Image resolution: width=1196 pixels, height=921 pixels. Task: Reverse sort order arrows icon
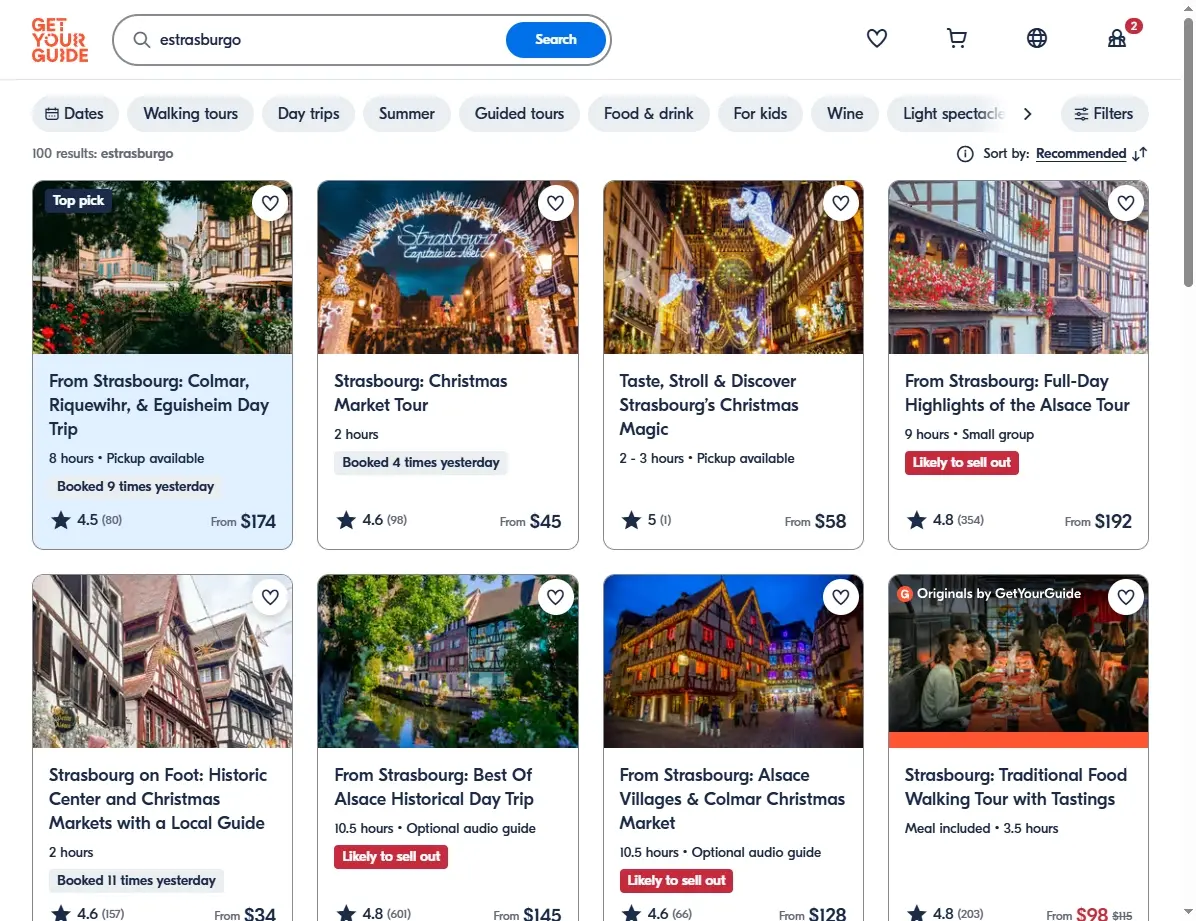(x=1140, y=154)
